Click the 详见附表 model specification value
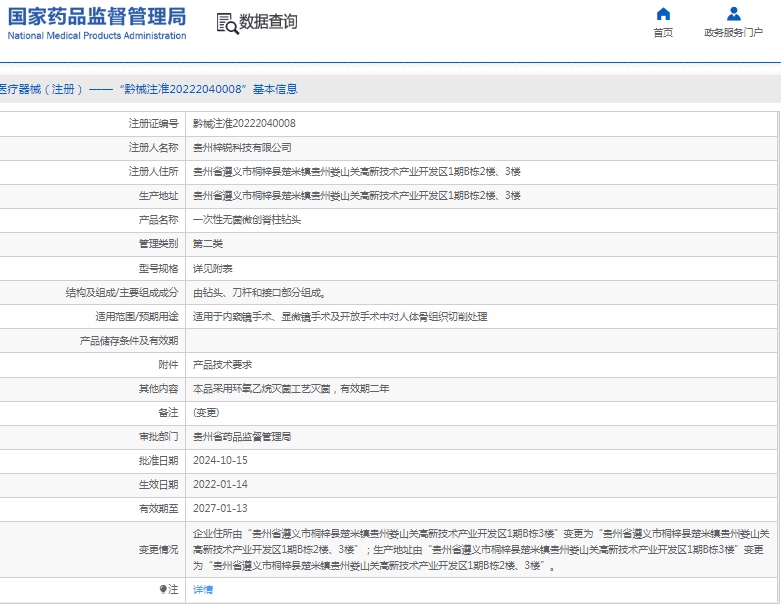Screen dimensions: 781x609 [x=213, y=268]
